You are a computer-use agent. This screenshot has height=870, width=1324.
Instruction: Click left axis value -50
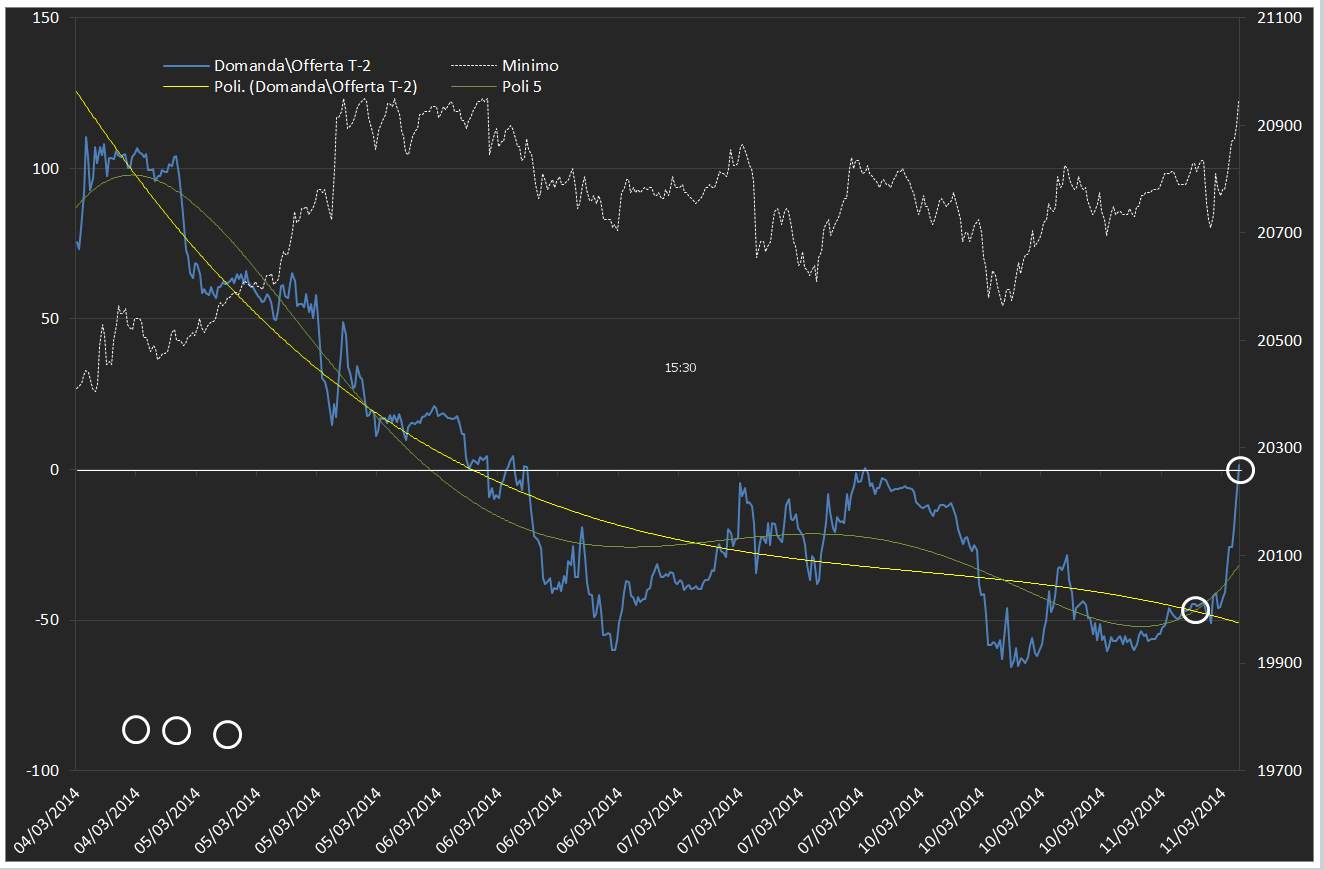click(47, 620)
